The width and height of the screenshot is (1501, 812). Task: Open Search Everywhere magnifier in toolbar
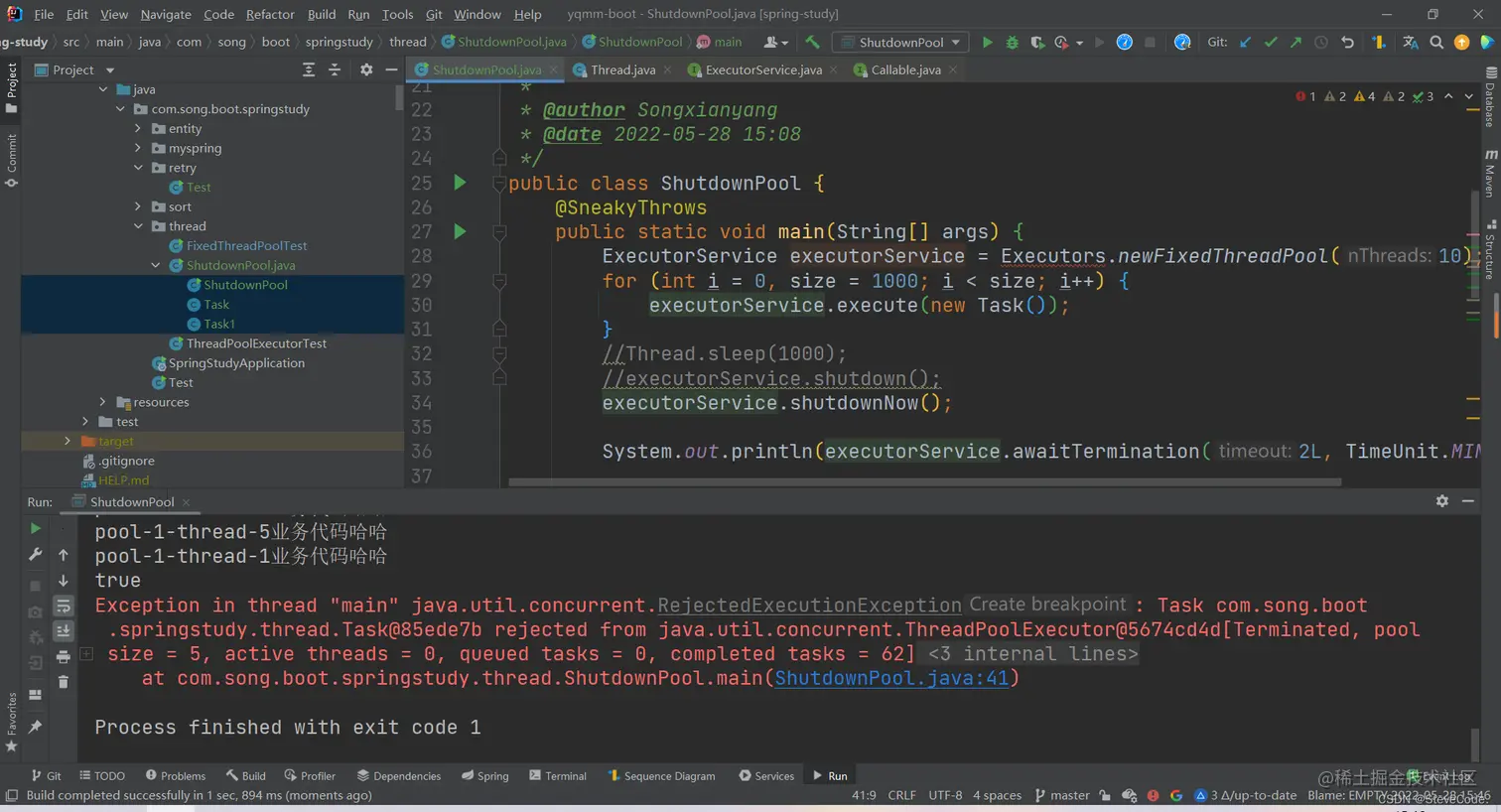click(1436, 43)
